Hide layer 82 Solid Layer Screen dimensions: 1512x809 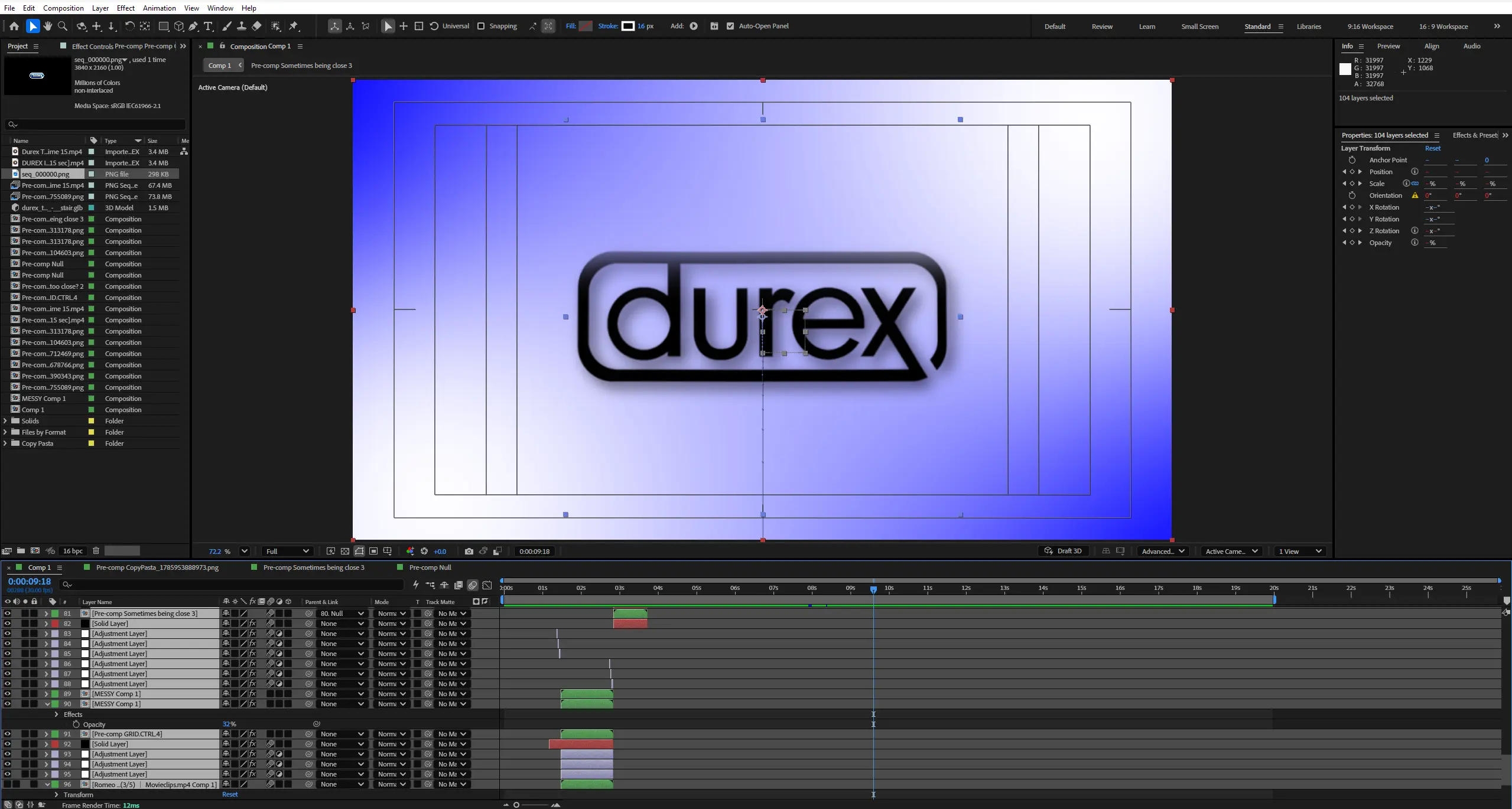7,624
